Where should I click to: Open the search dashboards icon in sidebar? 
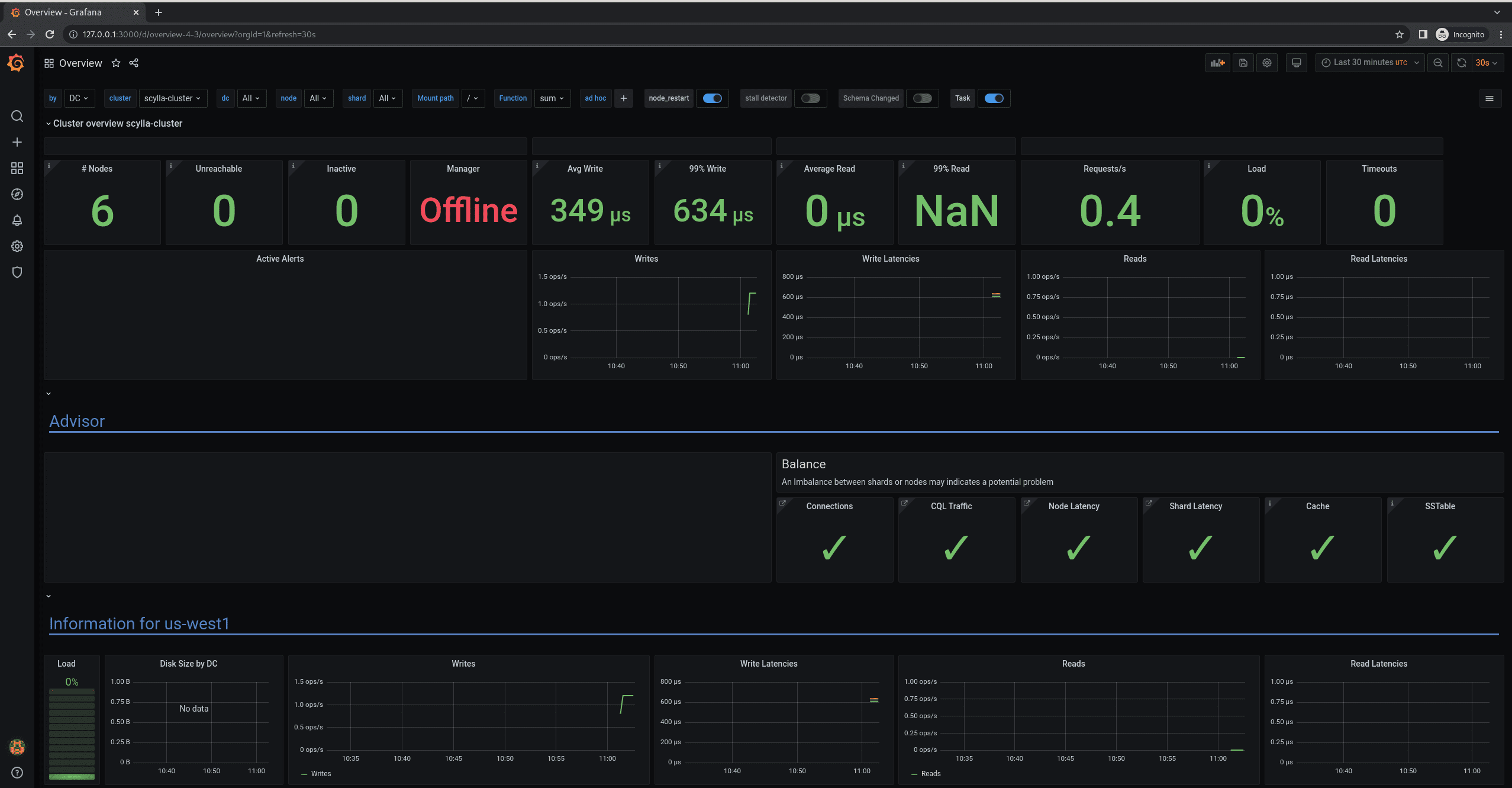tap(17, 116)
